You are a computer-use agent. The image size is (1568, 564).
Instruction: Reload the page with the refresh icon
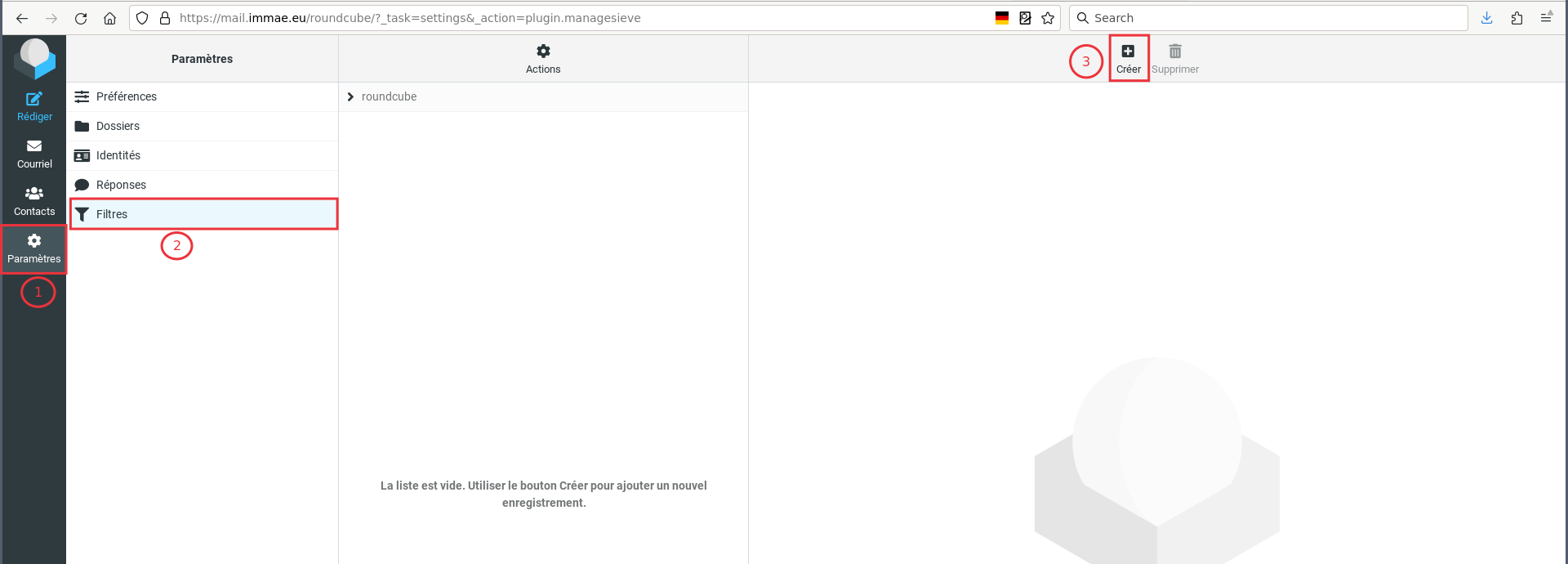(81, 18)
